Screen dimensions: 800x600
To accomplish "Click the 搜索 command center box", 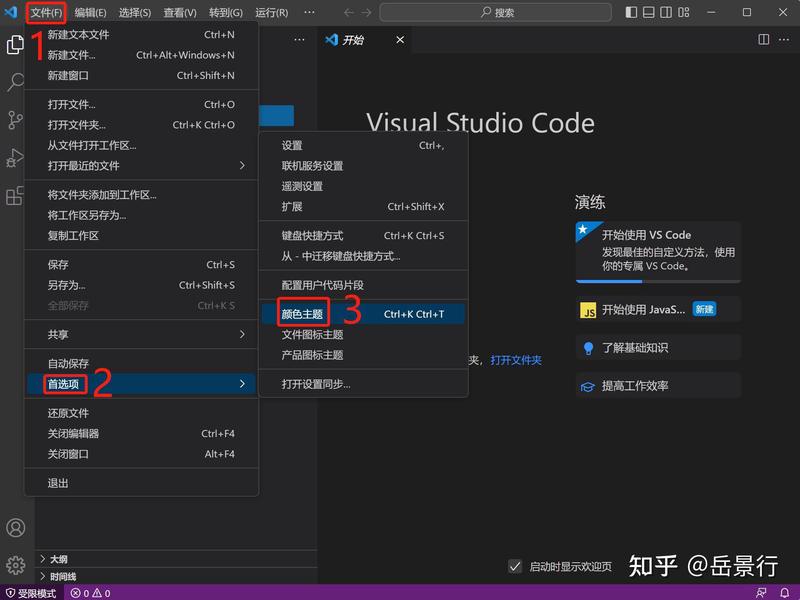I will [495, 12].
